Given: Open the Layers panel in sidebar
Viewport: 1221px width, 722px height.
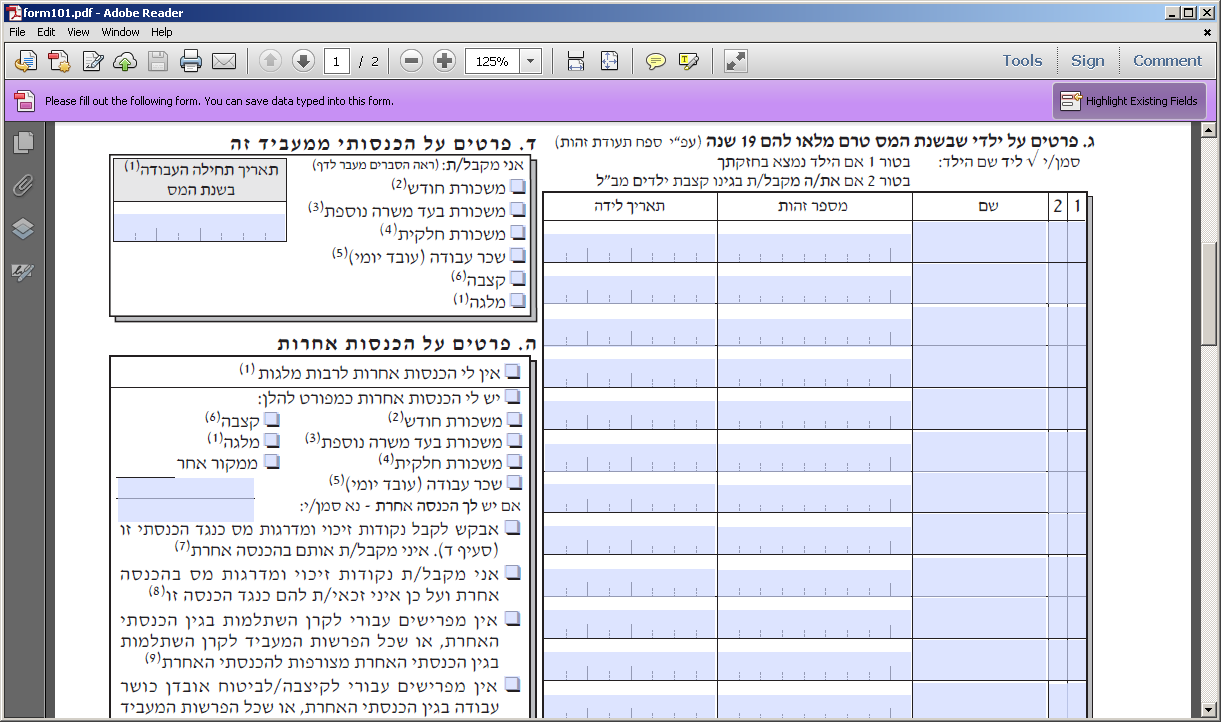Looking at the screenshot, I should [23, 229].
